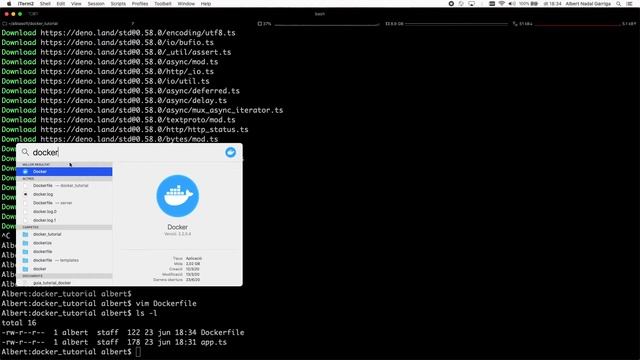Select the docker_tutorial folder result
This screenshot has height=360, width=640.
click(x=64, y=234)
